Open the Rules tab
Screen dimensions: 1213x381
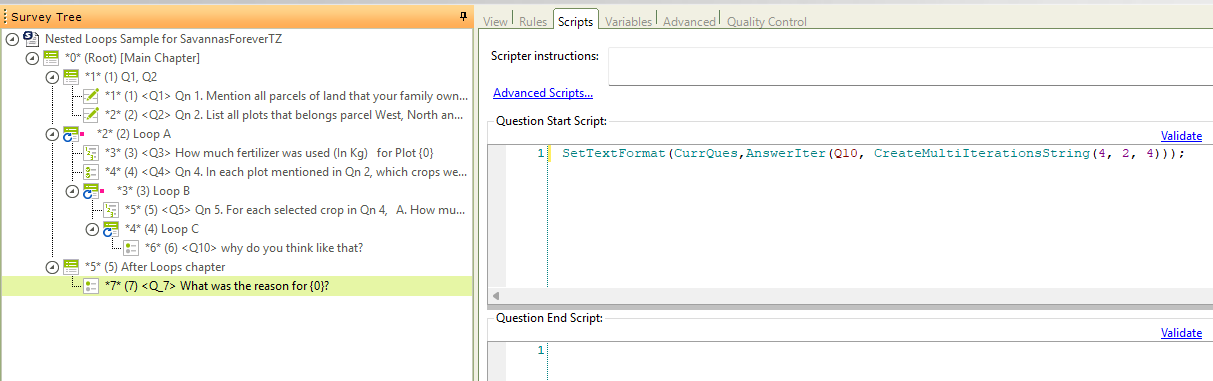click(532, 21)
